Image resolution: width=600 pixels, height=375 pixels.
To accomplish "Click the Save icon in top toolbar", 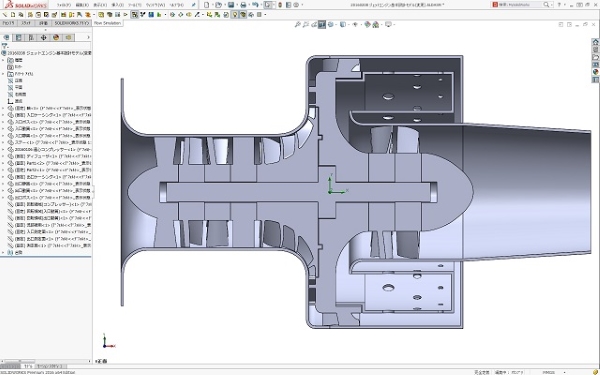I will [231, 5].
